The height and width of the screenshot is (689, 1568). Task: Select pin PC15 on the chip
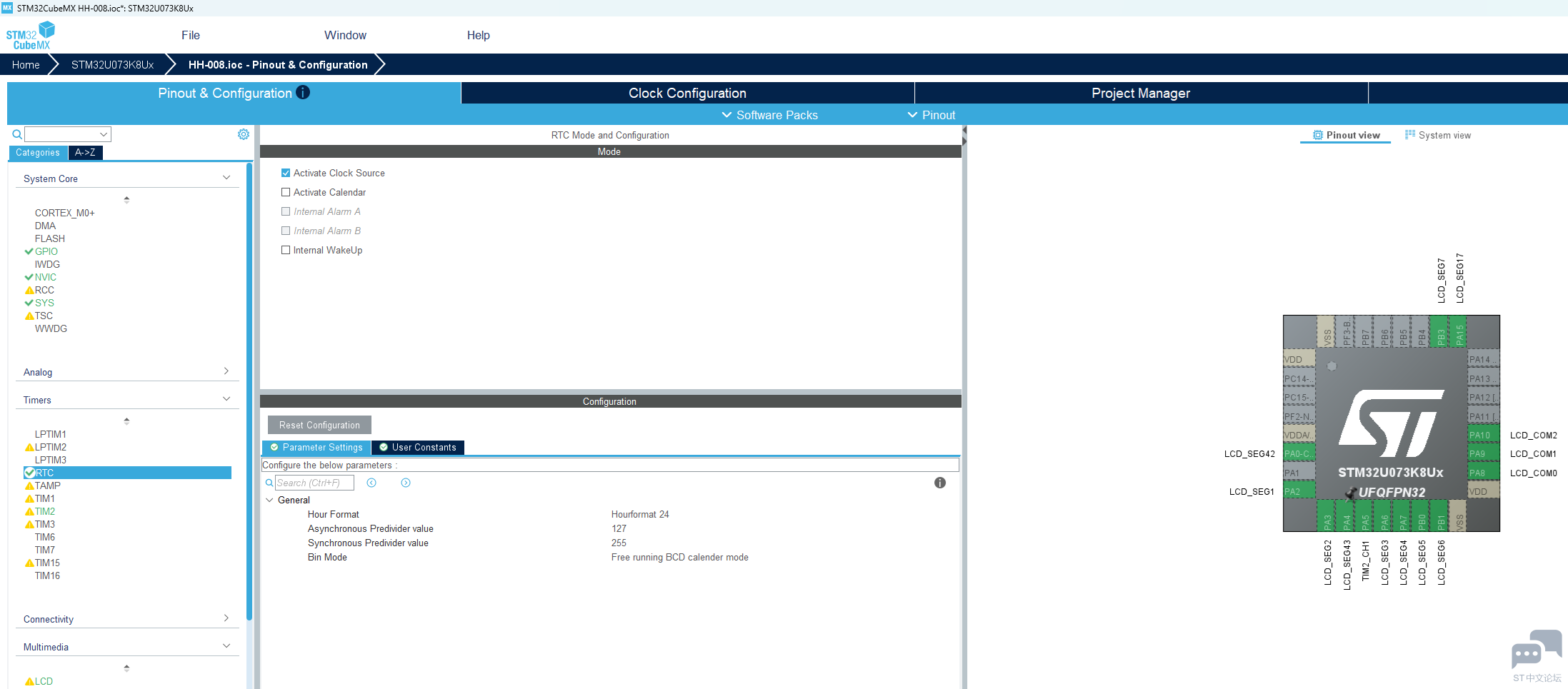[1299, 397]
